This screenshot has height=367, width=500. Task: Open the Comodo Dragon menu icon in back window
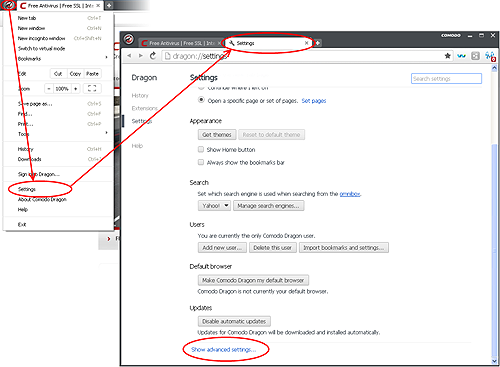pos(8,5)
